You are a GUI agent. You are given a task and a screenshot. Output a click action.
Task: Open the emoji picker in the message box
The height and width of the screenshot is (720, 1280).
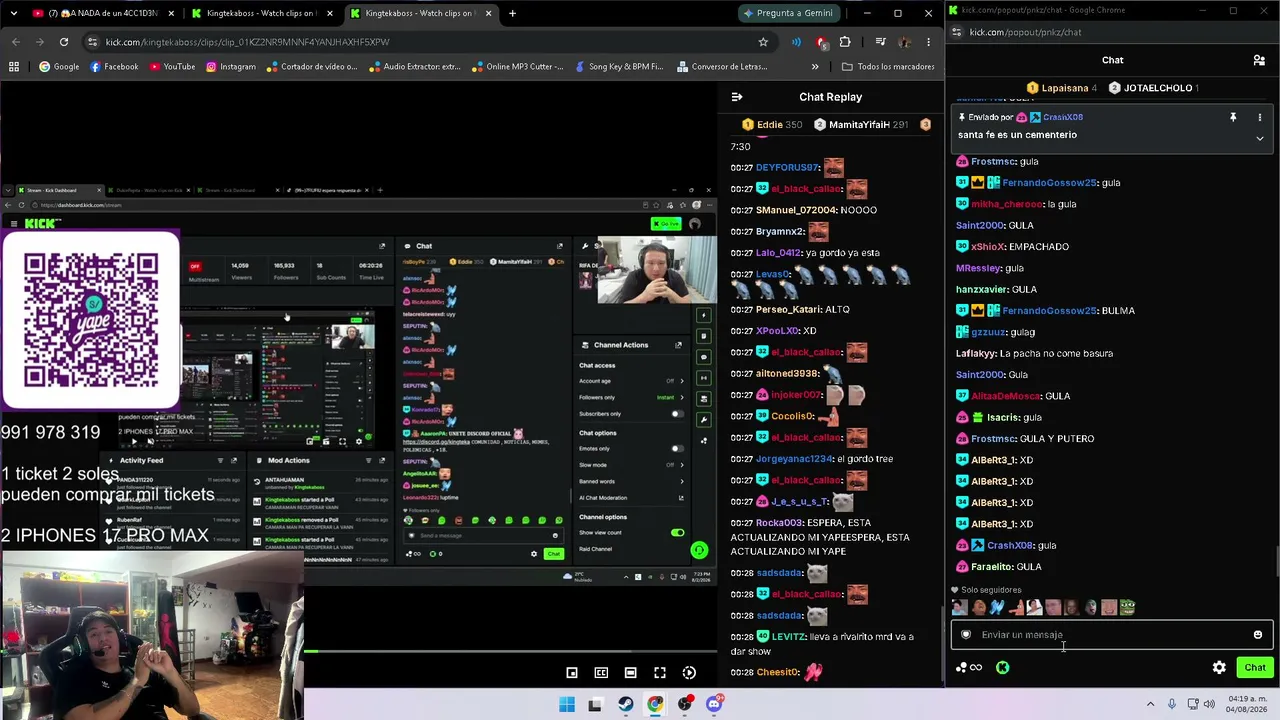pos(1258,635)
